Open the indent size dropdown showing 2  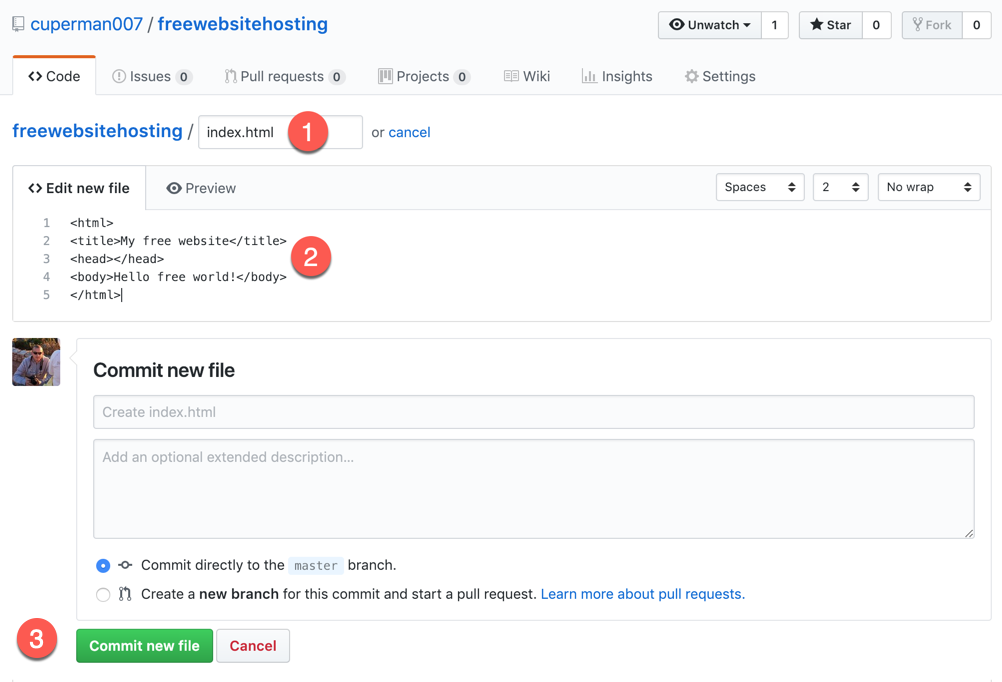click(840, 187)
